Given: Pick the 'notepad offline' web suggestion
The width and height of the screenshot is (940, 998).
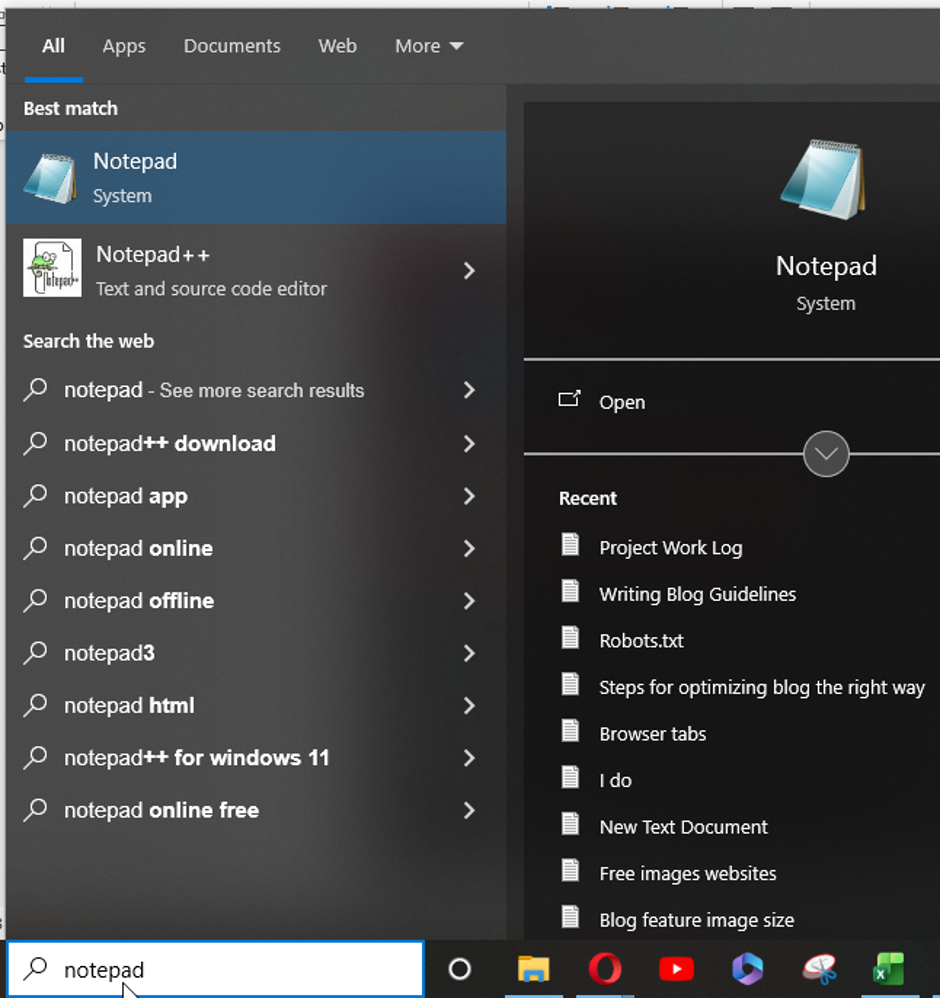Looking at the screenshot, I should click(x=256, y=600).
